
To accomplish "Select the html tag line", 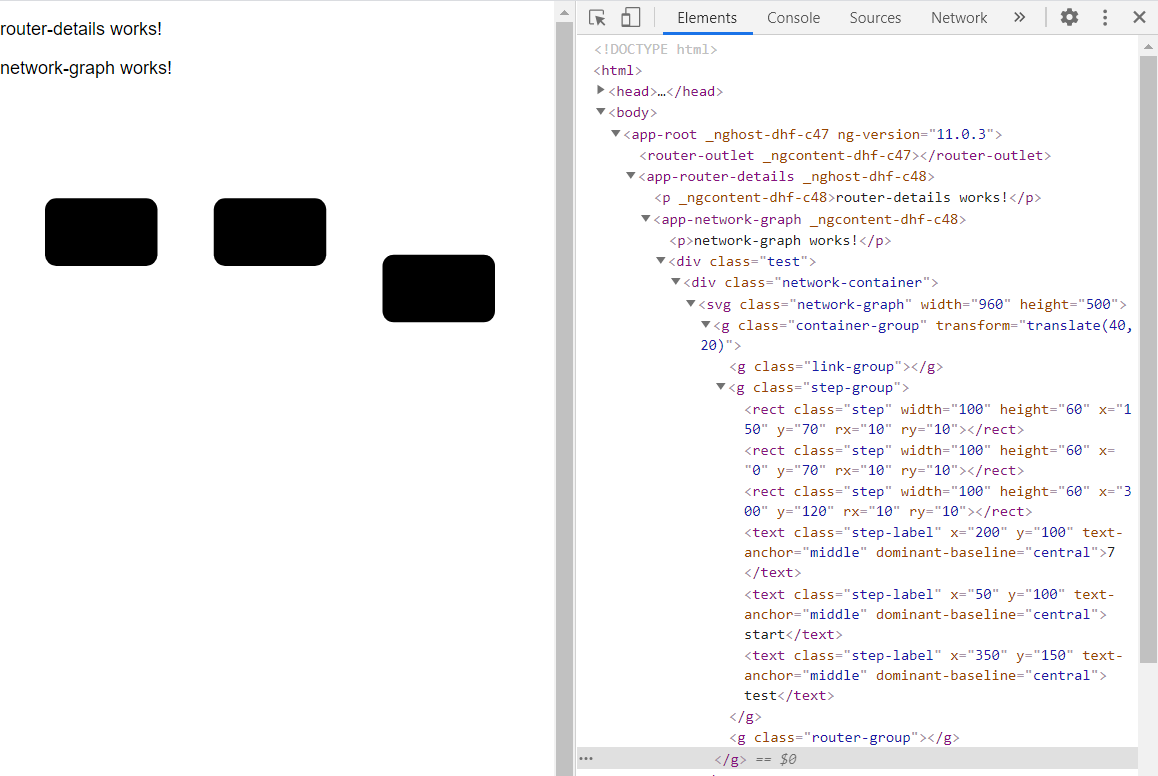I will 617,70.
